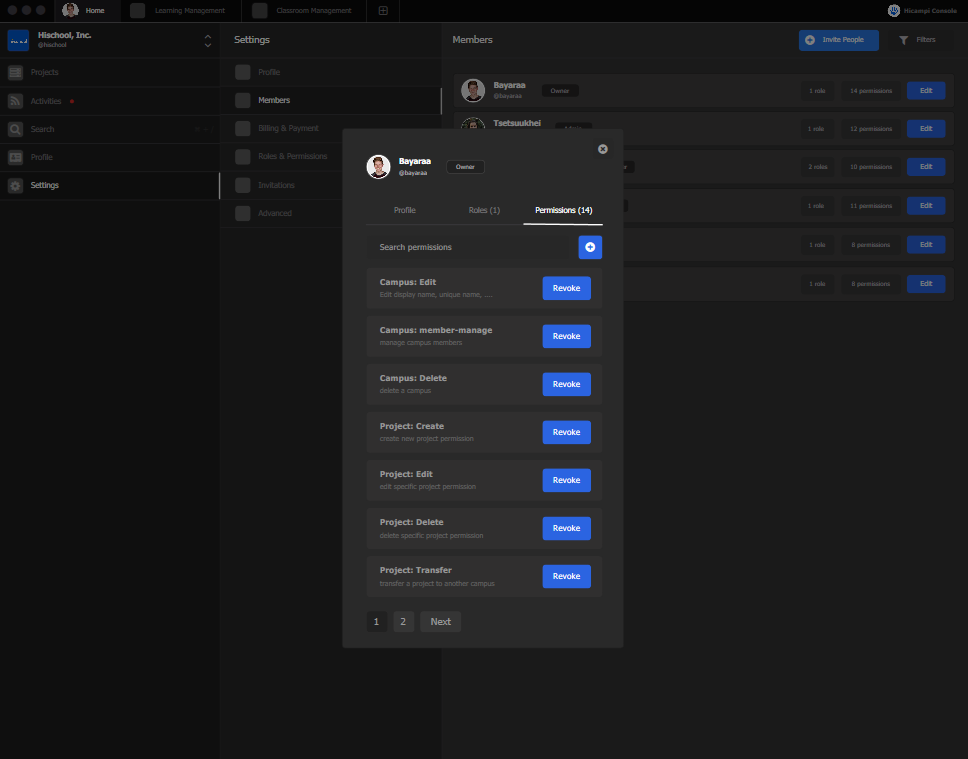Open the Profile card icon in sidebar

point(15,157)
